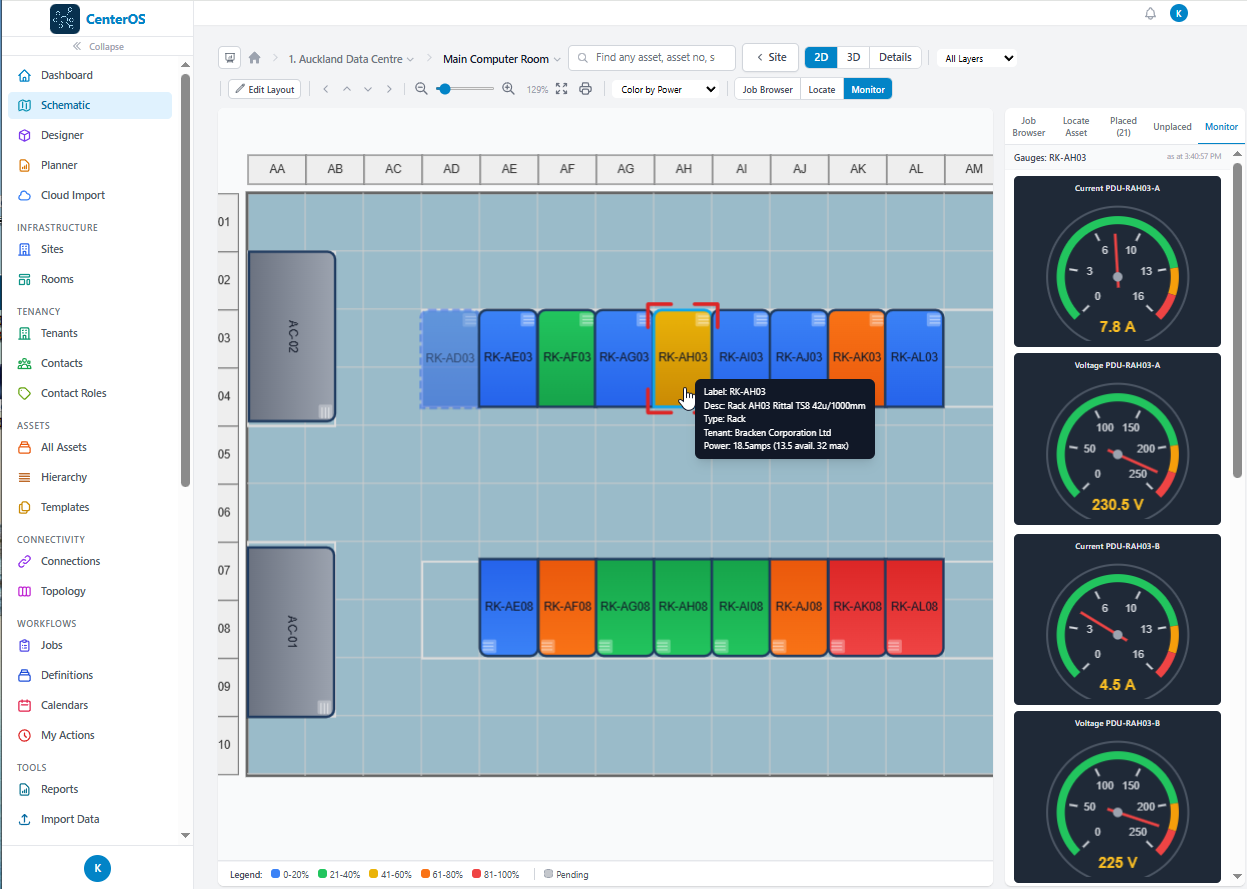Click the Edit Layout button
The image size is (1247, 889).
coord(264,89)
